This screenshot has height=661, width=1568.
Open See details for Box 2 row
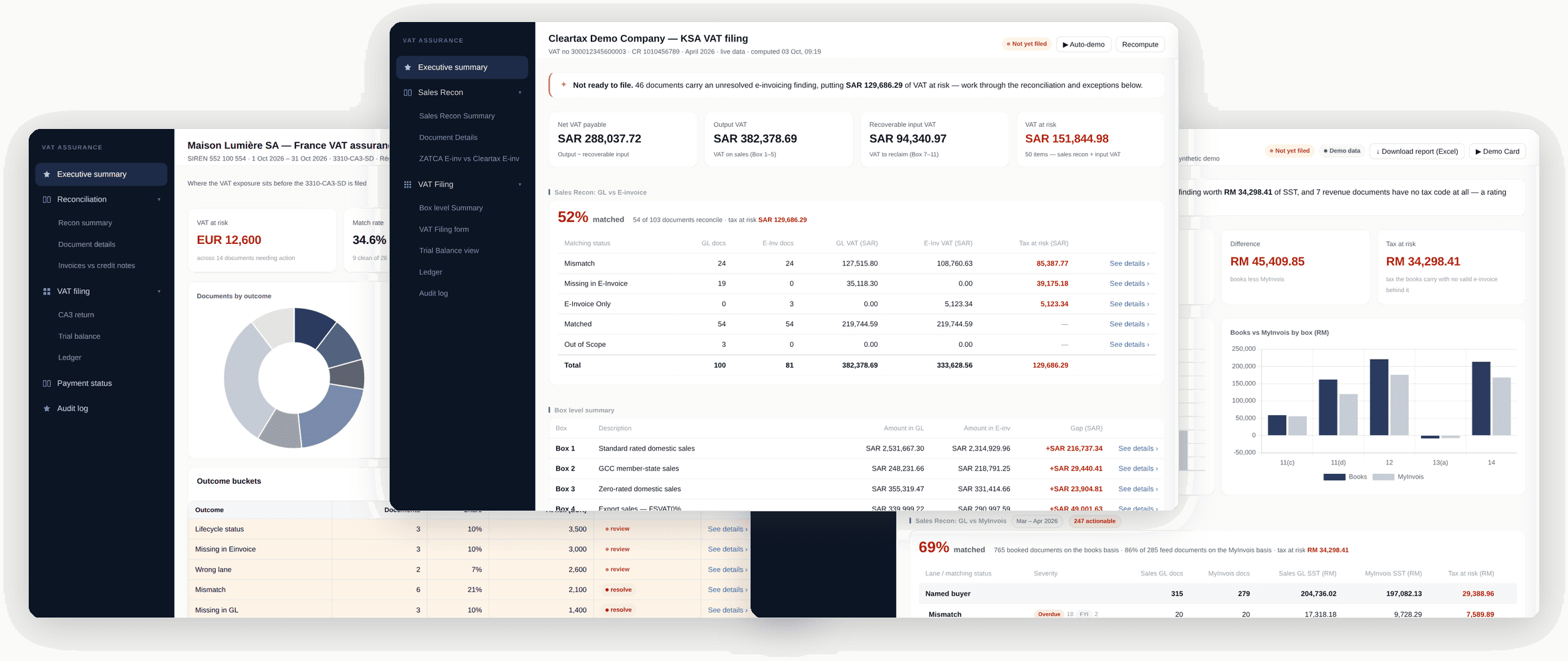tap(1138, 469)
